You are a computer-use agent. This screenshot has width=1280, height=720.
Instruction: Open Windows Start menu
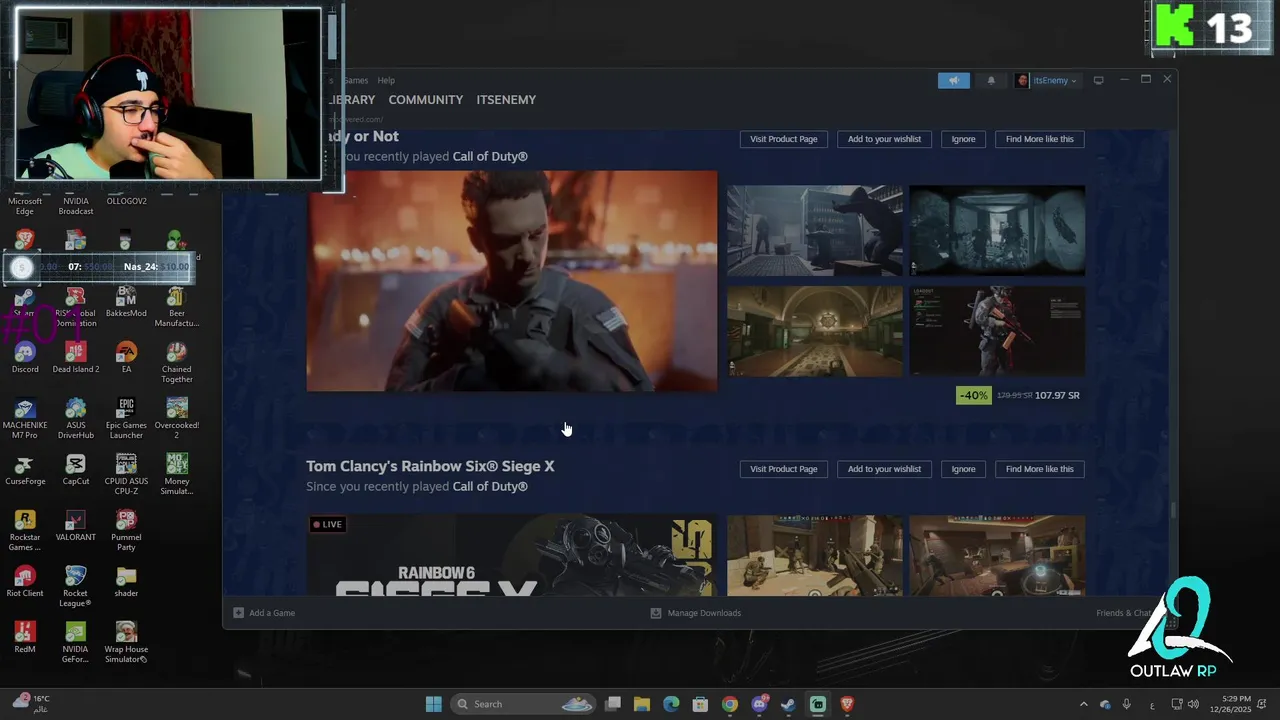[433, 704]
